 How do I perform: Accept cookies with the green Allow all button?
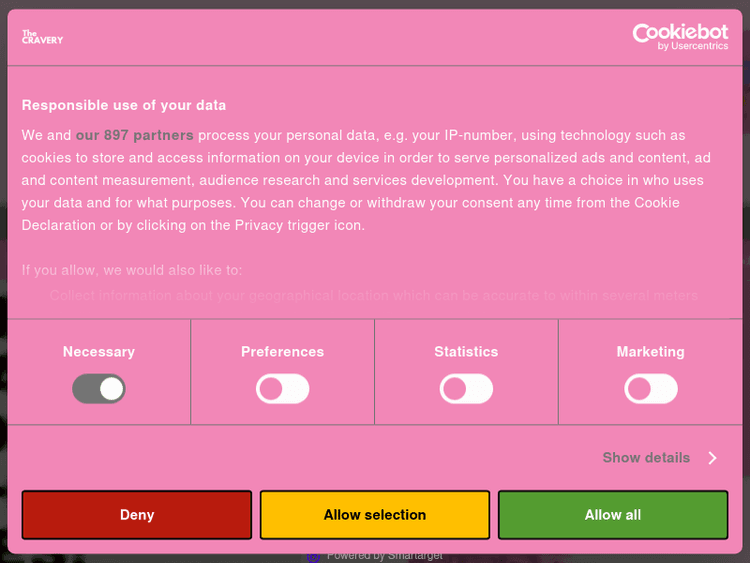(x=612, y=515)
